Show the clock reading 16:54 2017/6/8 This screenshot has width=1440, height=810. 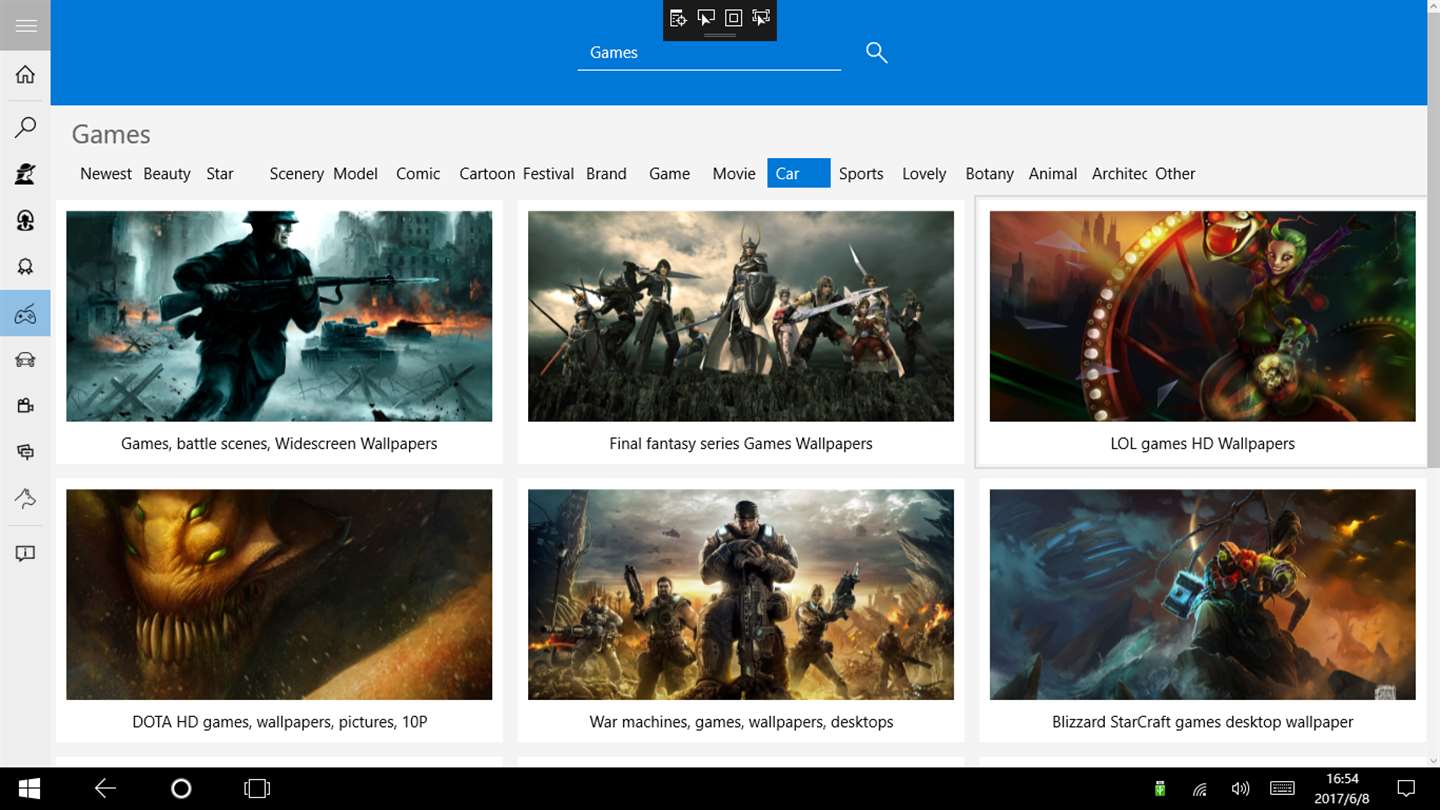coord(1342,789)
